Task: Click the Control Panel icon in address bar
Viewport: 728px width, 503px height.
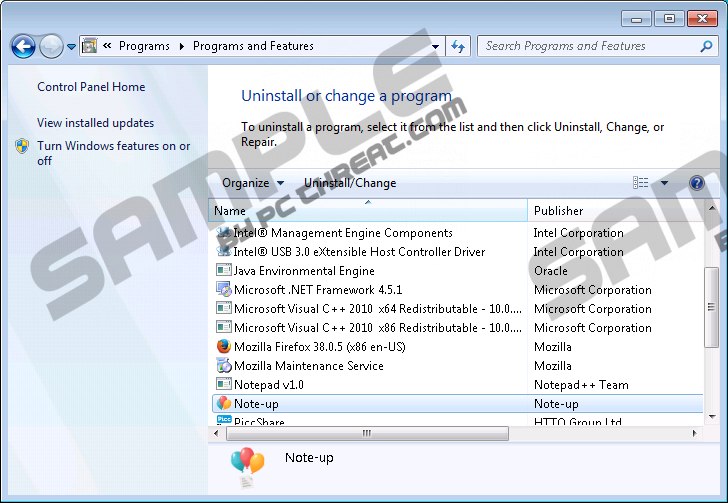Action: [x=89, y=46]
